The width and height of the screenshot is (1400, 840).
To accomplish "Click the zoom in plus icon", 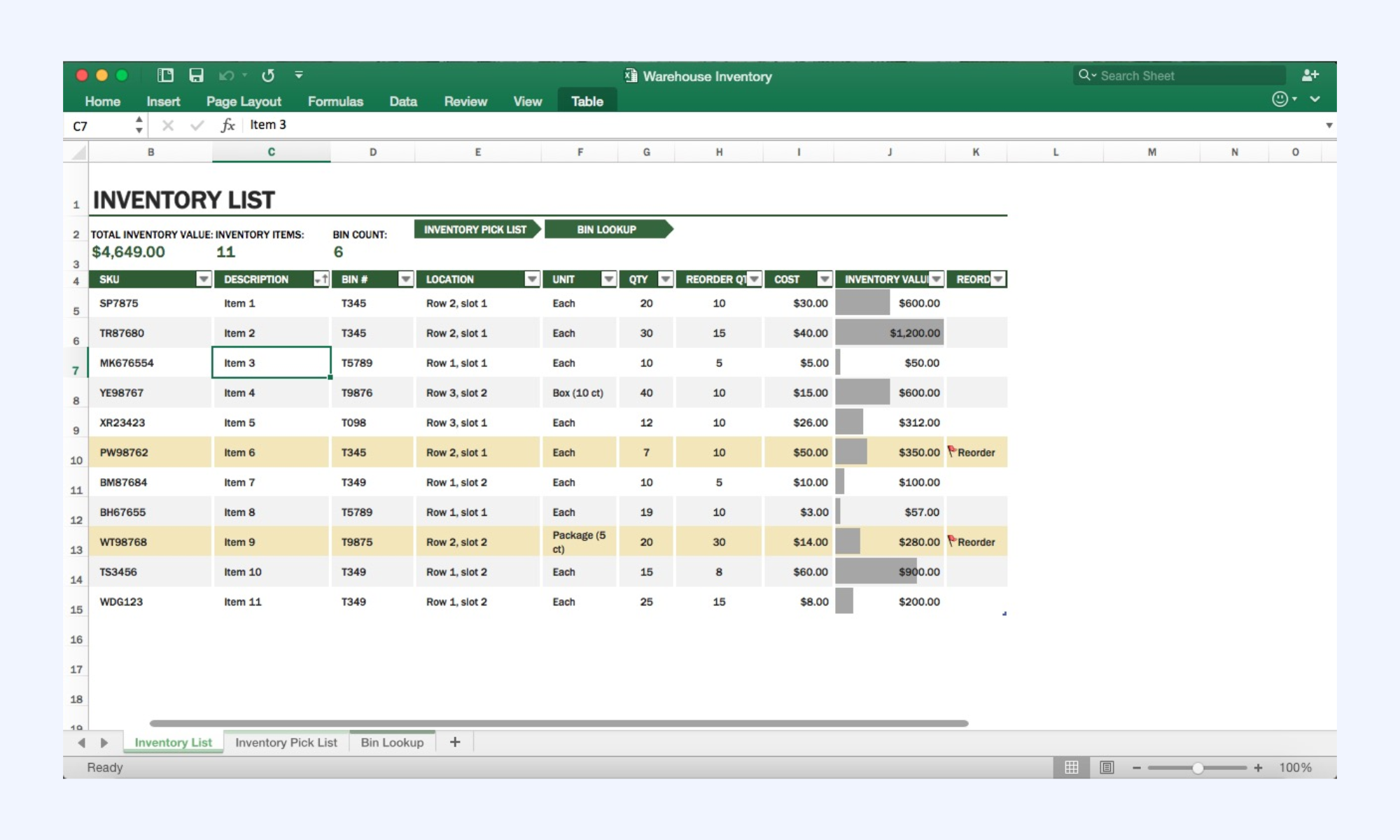I will [1258, 768].
